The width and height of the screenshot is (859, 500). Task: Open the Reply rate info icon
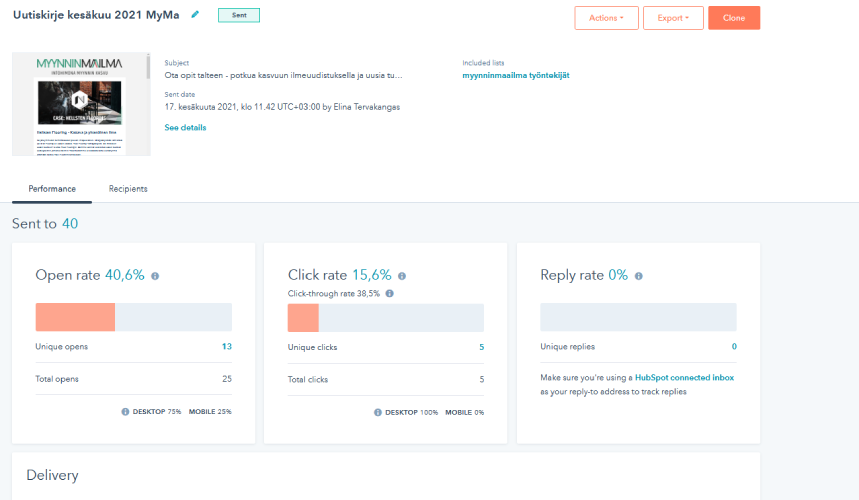tap(638, 276)
